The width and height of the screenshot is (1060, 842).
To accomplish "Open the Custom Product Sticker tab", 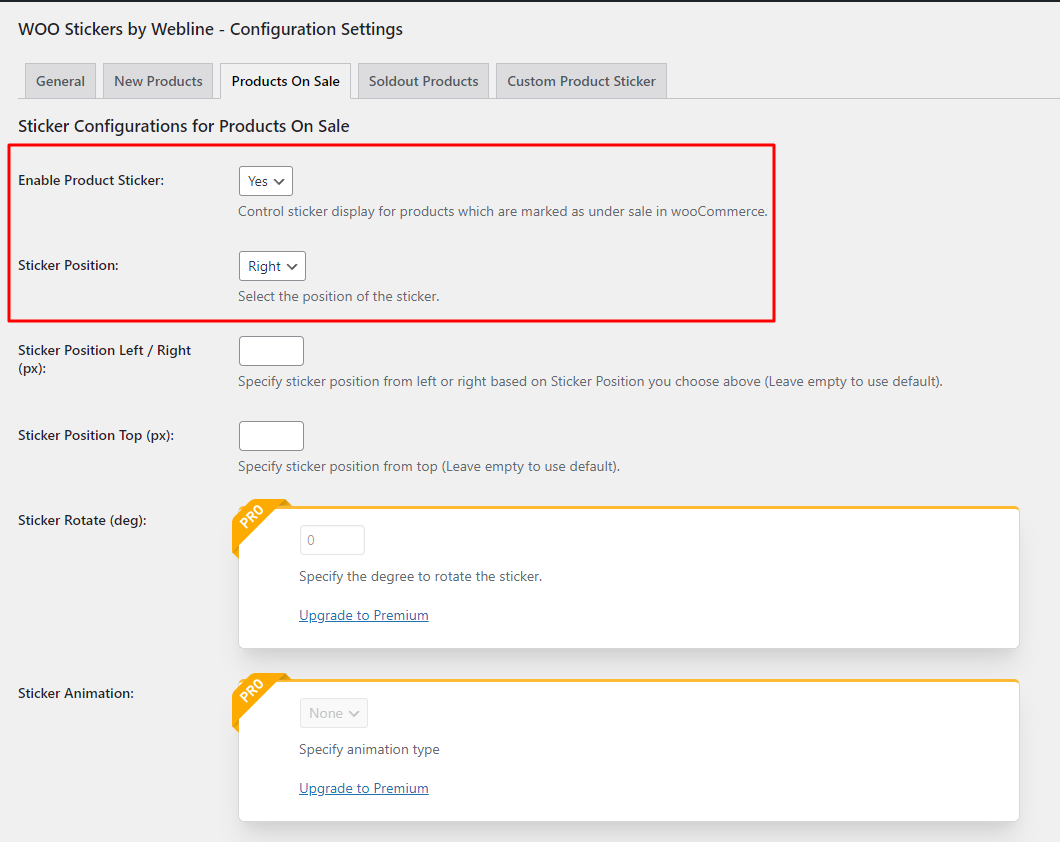I will [581, 81].
